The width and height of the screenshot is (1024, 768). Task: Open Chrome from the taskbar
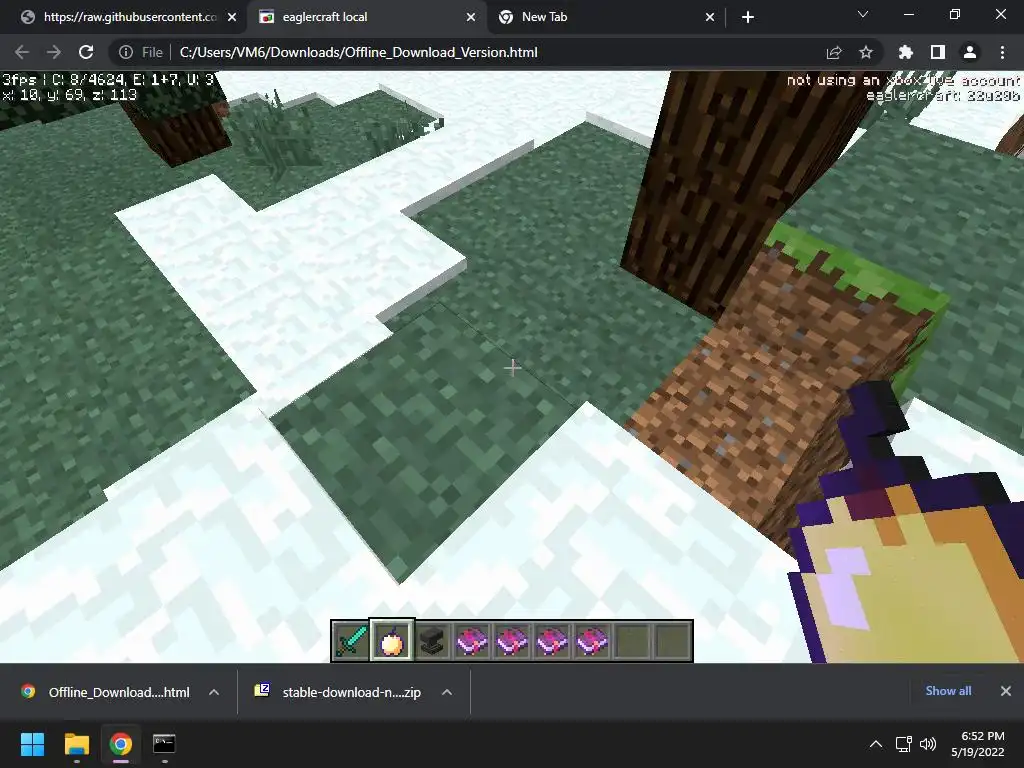coord(120,744)
